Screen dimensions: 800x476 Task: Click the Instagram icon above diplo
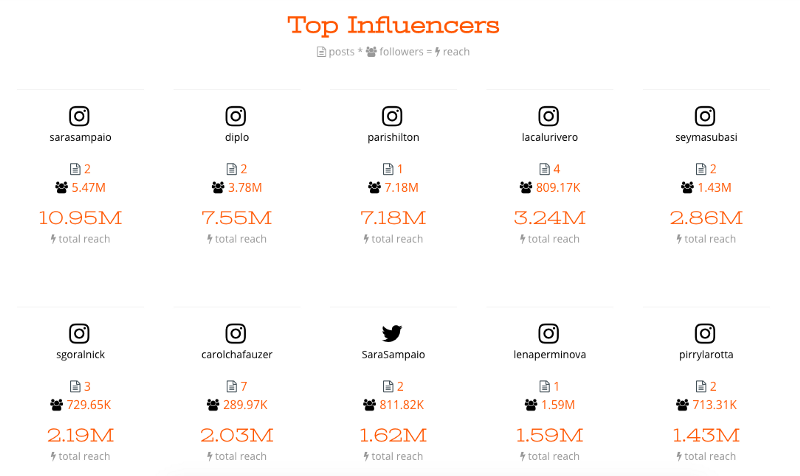pos(236,116)
